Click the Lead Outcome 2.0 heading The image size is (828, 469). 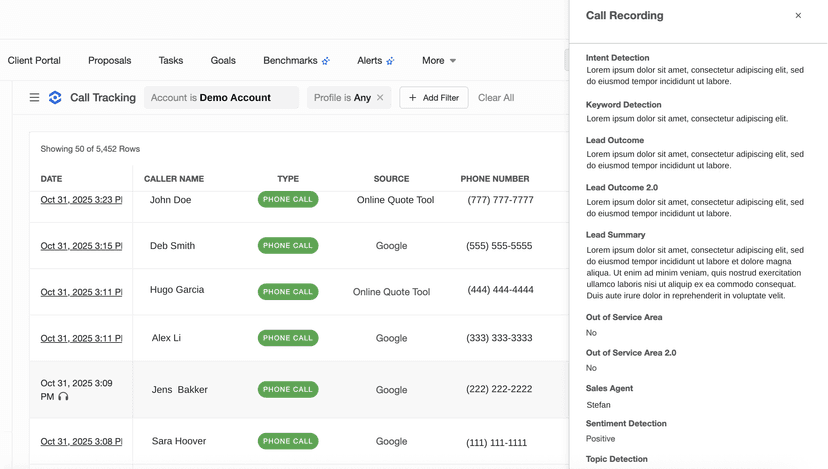click(622, 187)
